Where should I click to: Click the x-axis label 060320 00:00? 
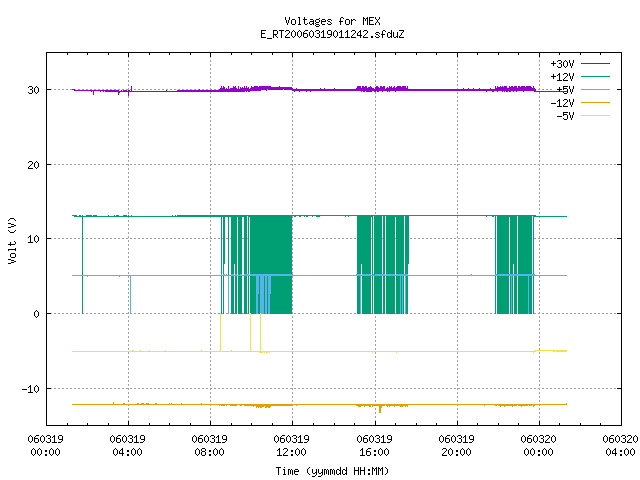pyautogui.click(x=538, y=446)
